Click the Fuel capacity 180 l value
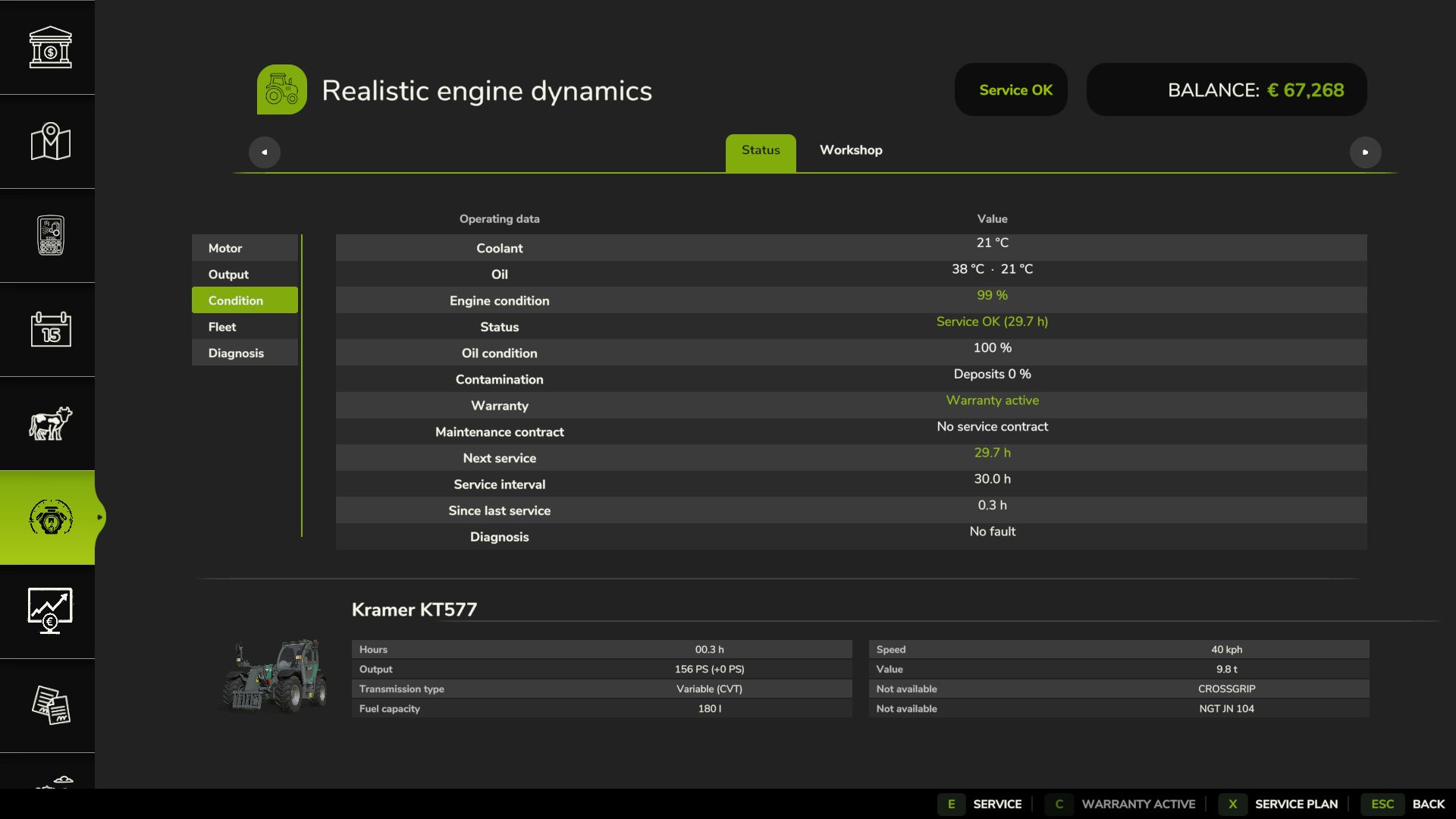The image size is (1456, 819). (709, 708)
